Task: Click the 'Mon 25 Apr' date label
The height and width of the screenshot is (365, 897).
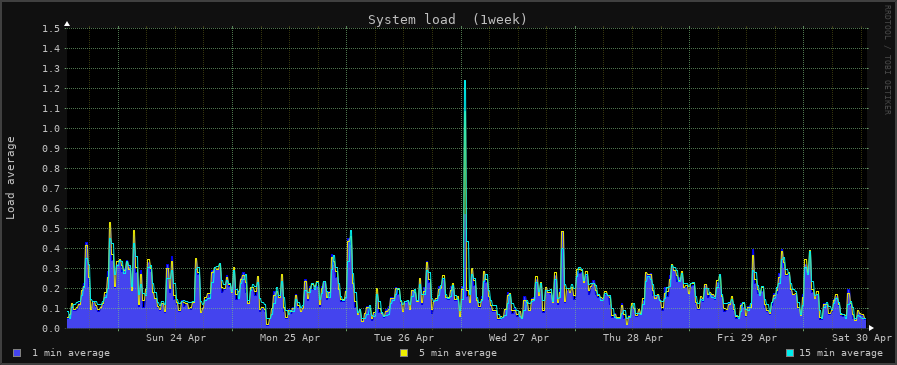Action: click(x=290, y=338)
